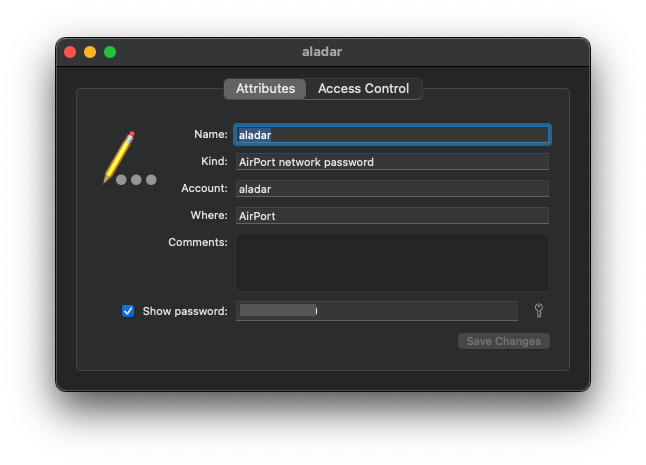The height and width of the screenshot is (465, 646).
Task: Zoom the window with the green button
Action: point(110,52)
